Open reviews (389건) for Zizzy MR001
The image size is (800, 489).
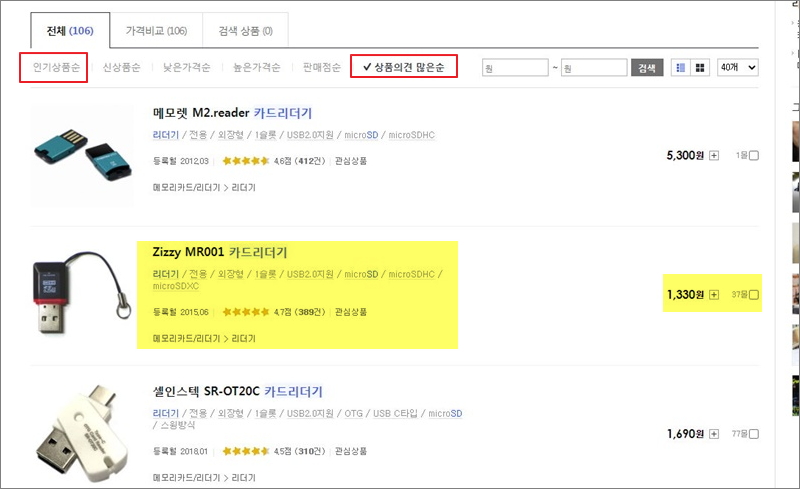[x=310, y=312]
